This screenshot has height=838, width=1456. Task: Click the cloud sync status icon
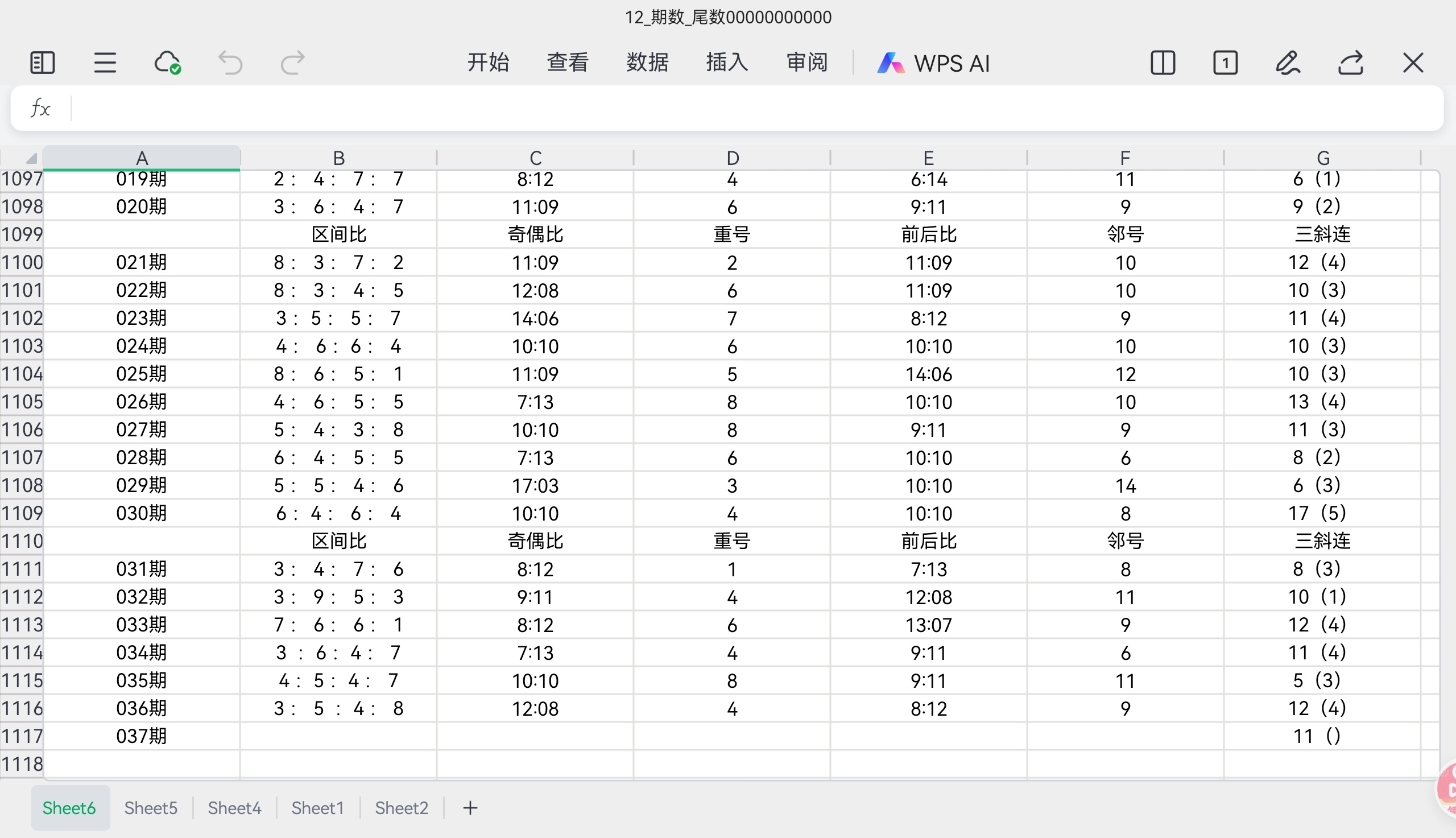(167, 63)
